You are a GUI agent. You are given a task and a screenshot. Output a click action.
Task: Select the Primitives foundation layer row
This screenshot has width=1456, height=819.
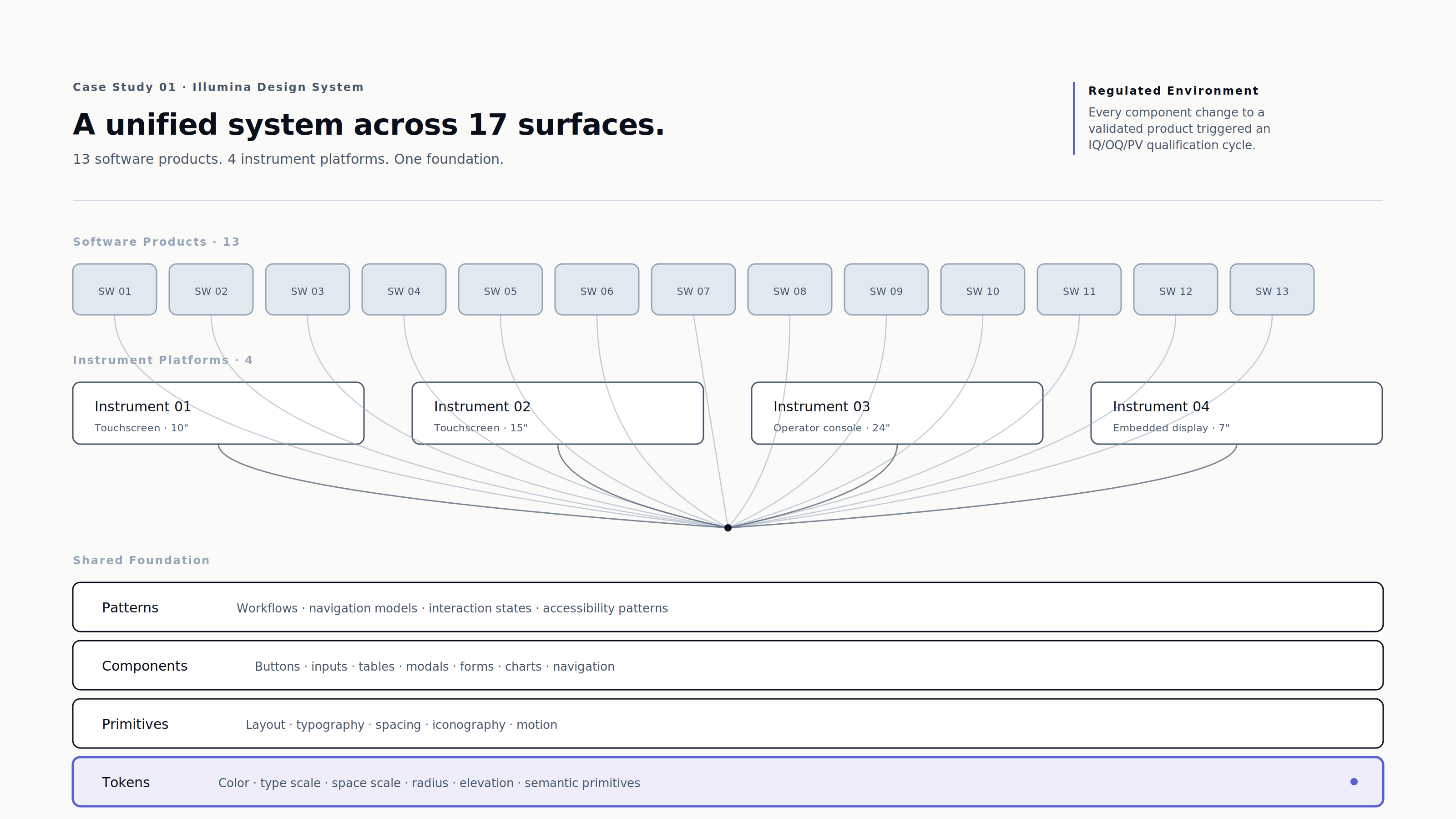pyautogui.click(x=728, y=723)
